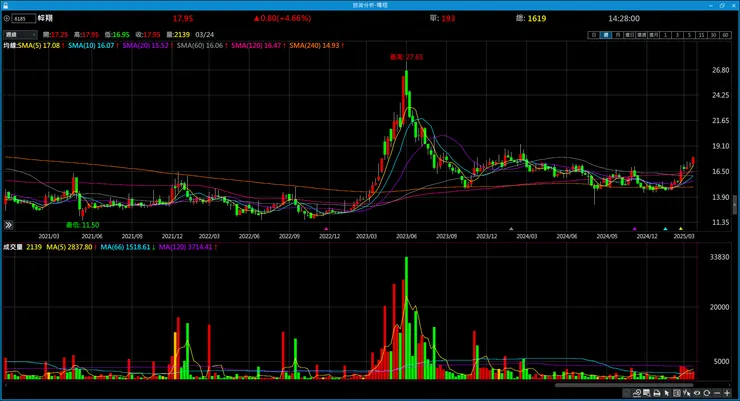This screenshot has height=401, width=740.
Task: Click the magenta event marker near 2024/12
Action: [x=634, y=229]
